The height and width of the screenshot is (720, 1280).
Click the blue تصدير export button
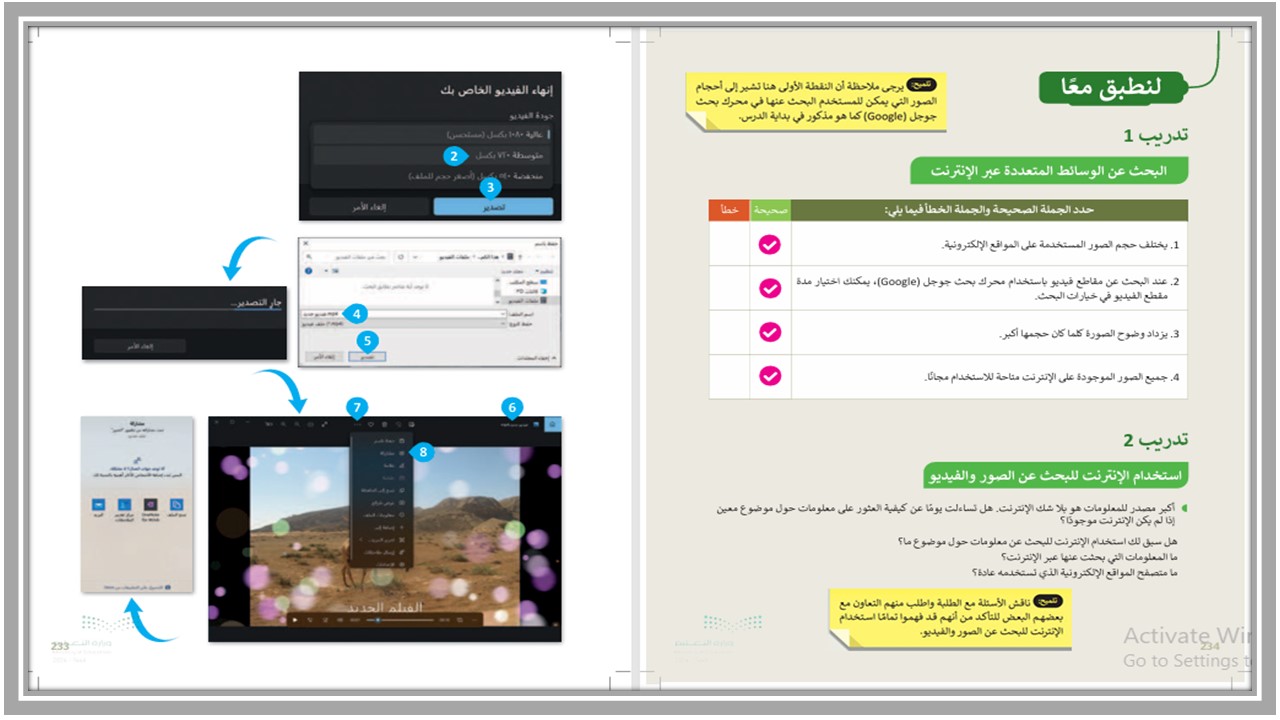pos(492,206)
